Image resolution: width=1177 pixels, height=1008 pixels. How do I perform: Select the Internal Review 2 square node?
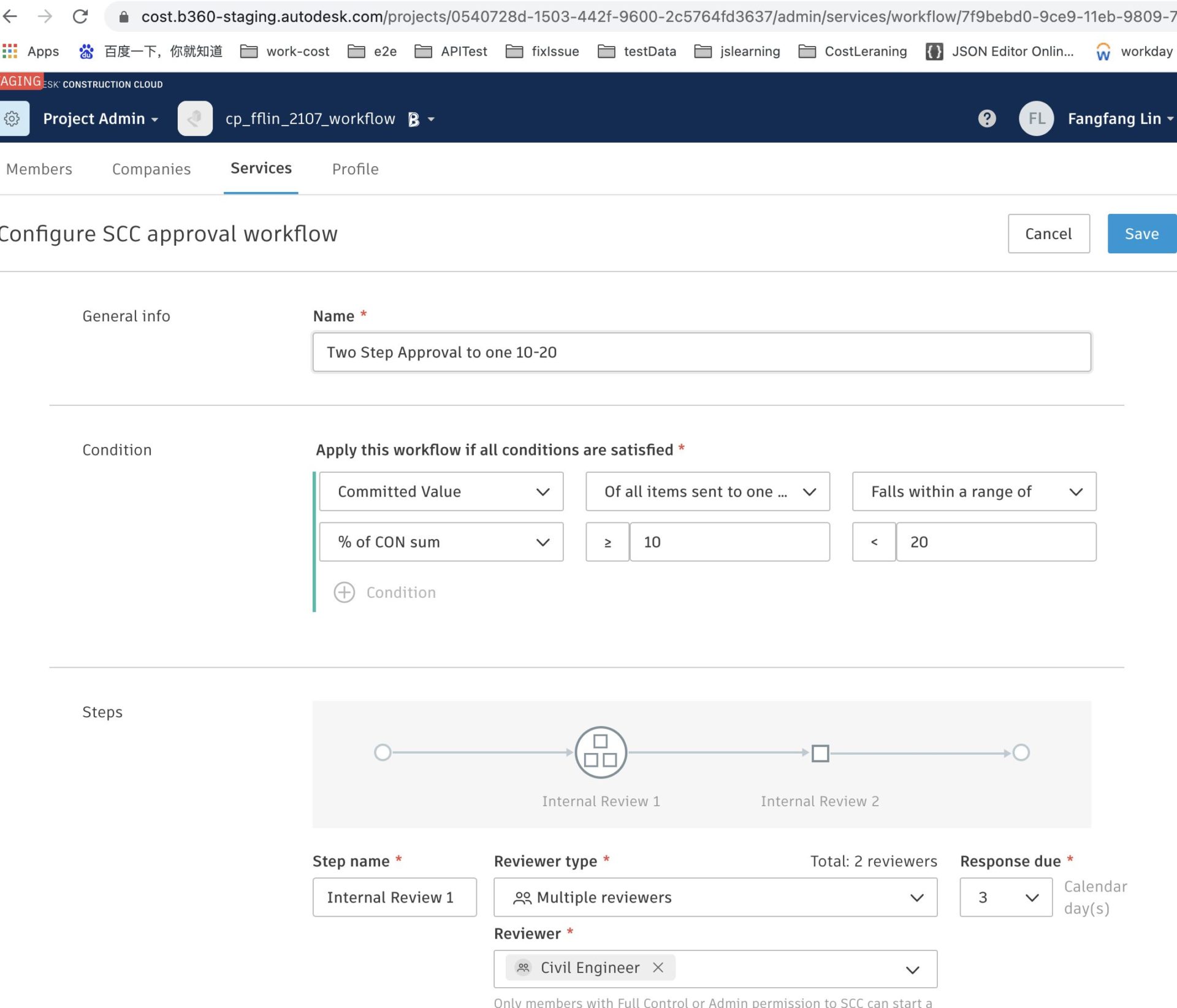click(x=820, y=753)
